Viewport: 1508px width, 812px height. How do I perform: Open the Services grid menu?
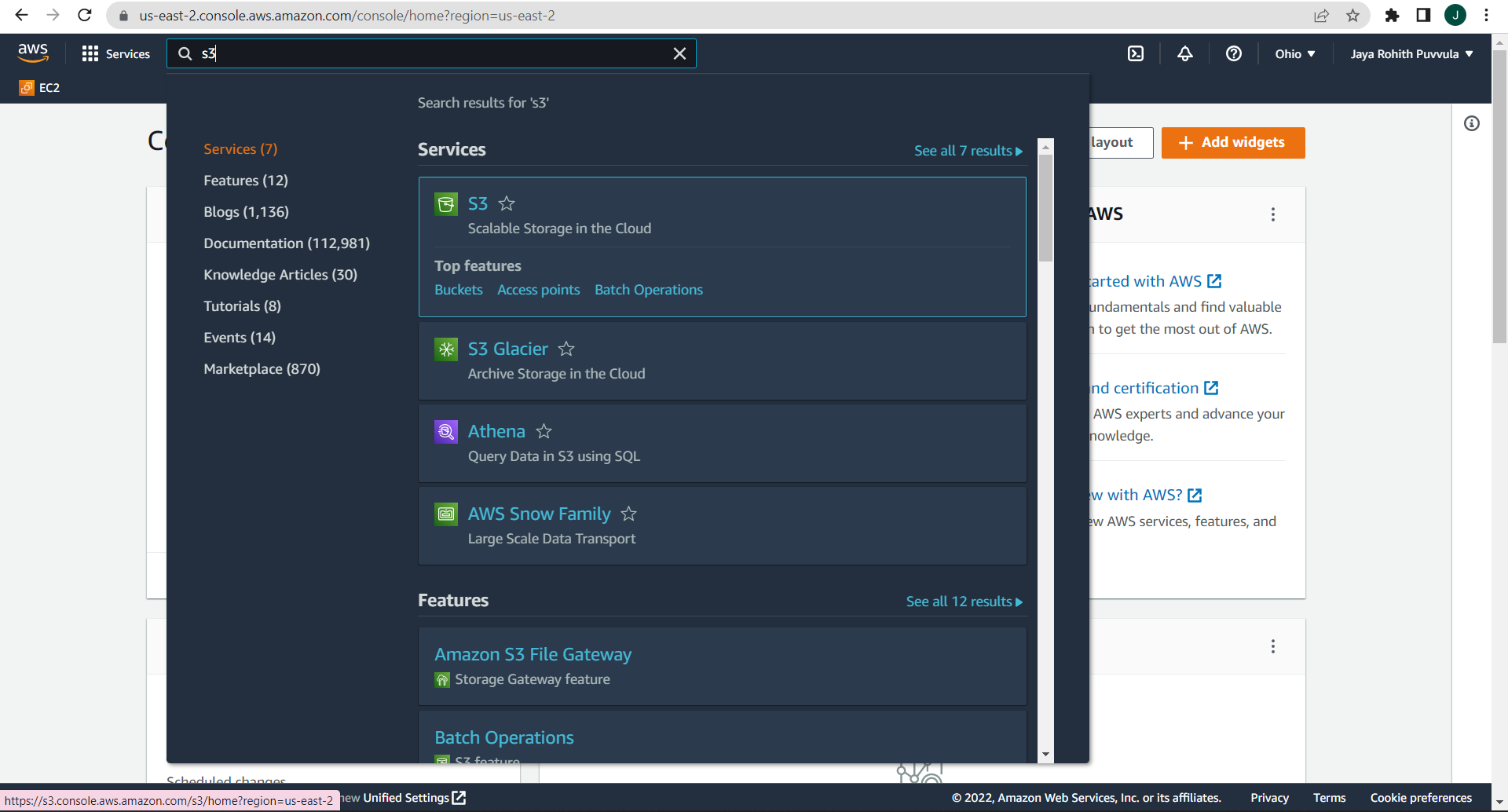pyautogui.click(x=115, y=53)
